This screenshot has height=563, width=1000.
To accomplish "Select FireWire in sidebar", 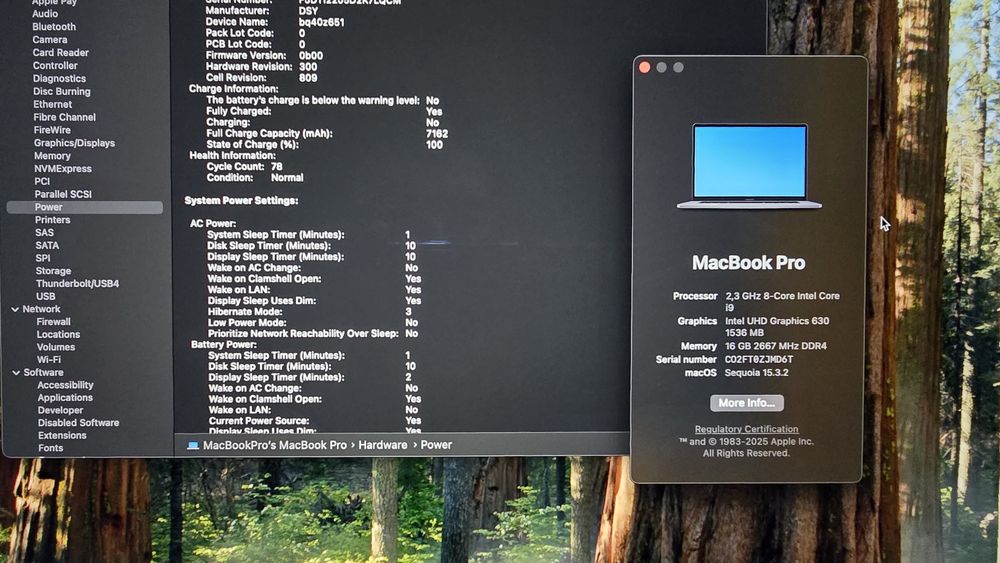I will pos(52,130).
